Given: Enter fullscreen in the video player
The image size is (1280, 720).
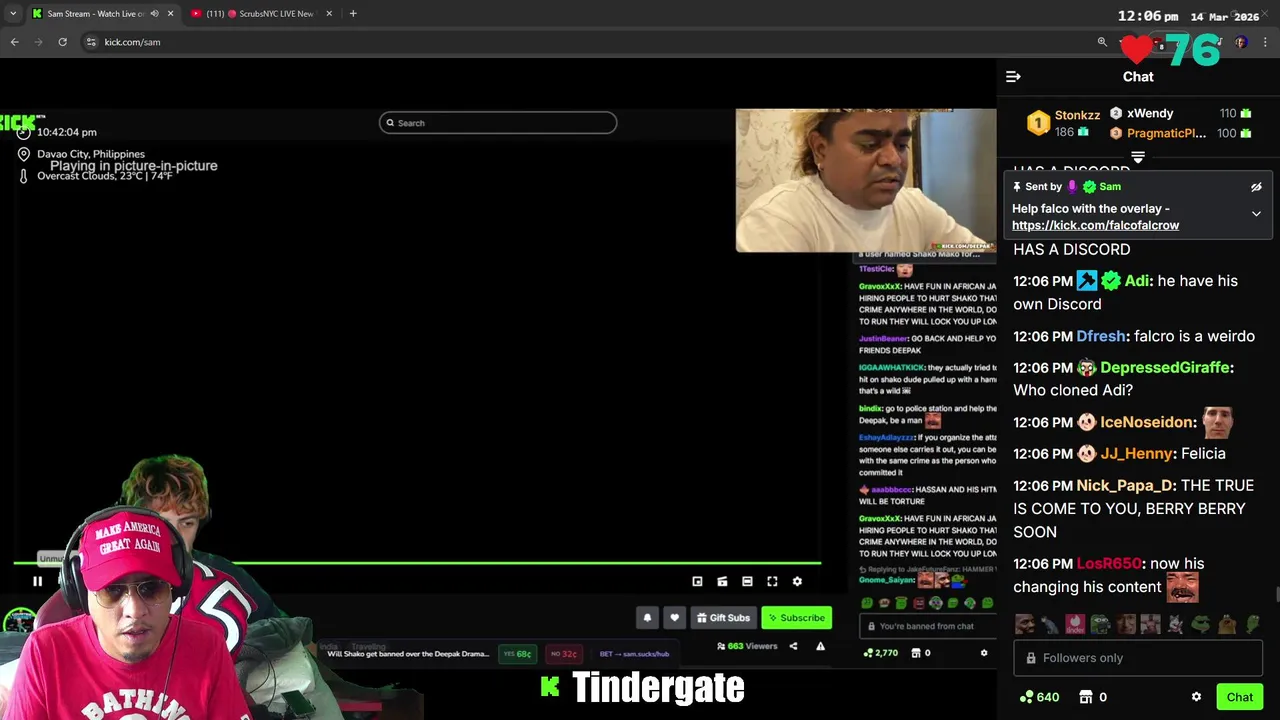Looking at the screenshot, I should pyautogui.click(x=772, y=581).
